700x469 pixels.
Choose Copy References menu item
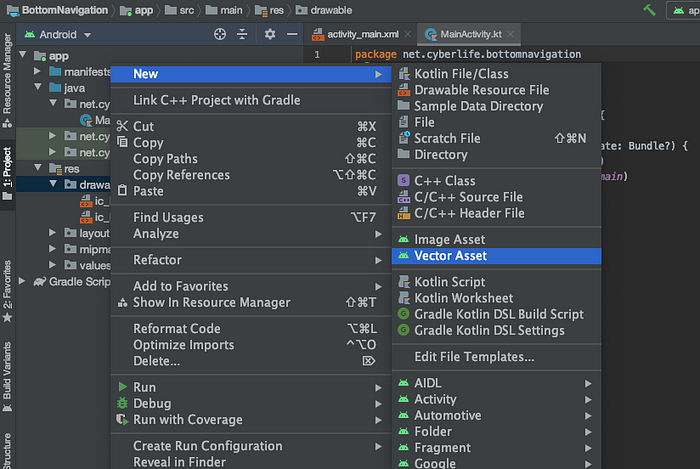click(x=251, y=175)
